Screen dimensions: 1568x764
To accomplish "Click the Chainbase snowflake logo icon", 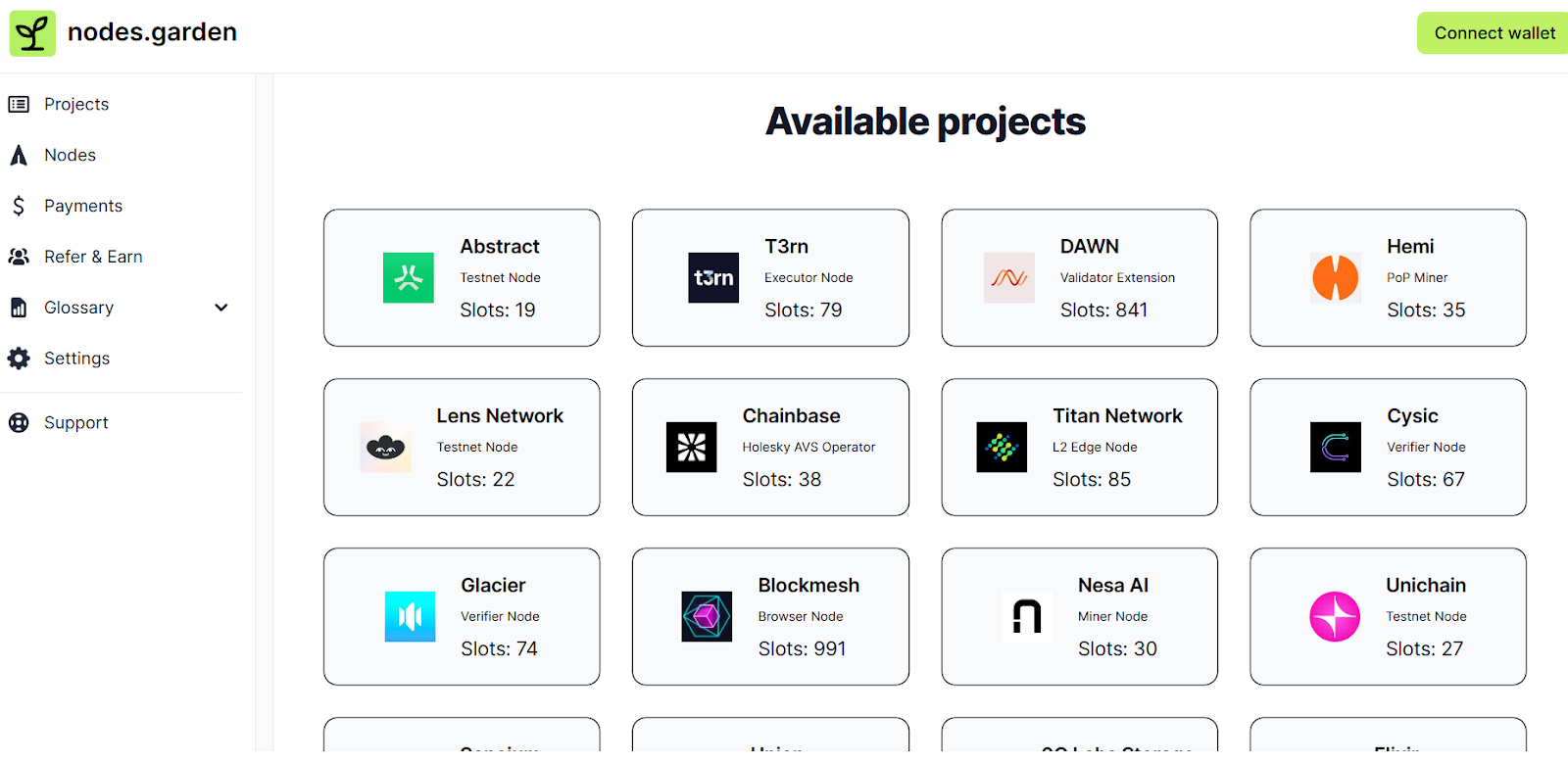I will point(691,448).
